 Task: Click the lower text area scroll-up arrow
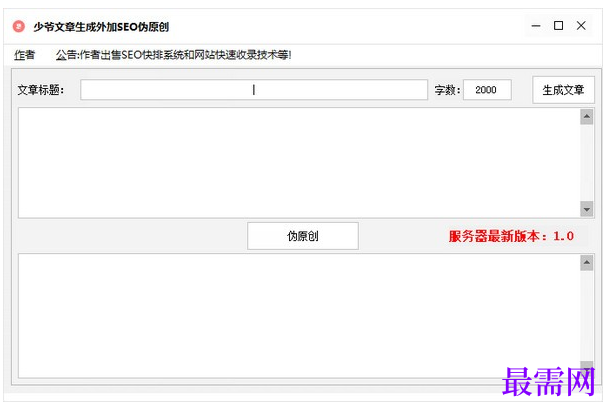click(586, 263)
